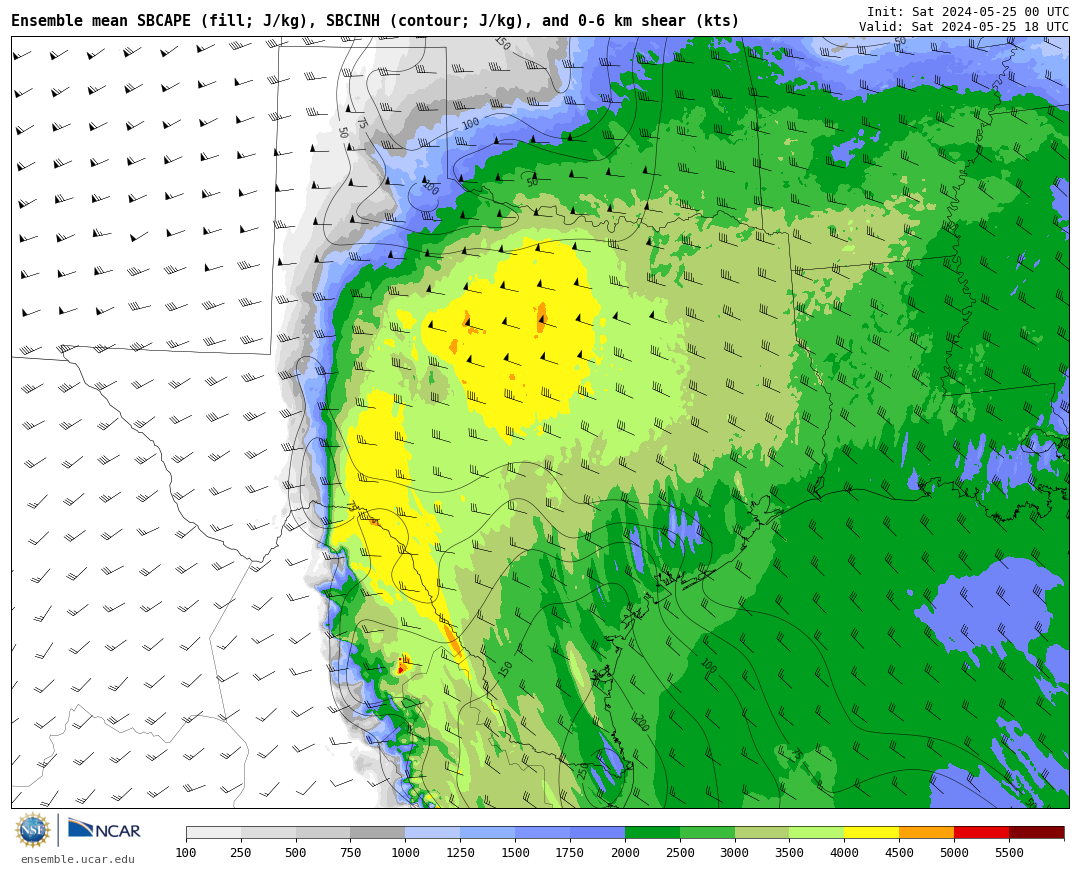Image resolution: width=1080 pixels, height=871 pixels.
Task: Pick the pale blue 1000–1250 legend swatch
Action: [433, 833]
